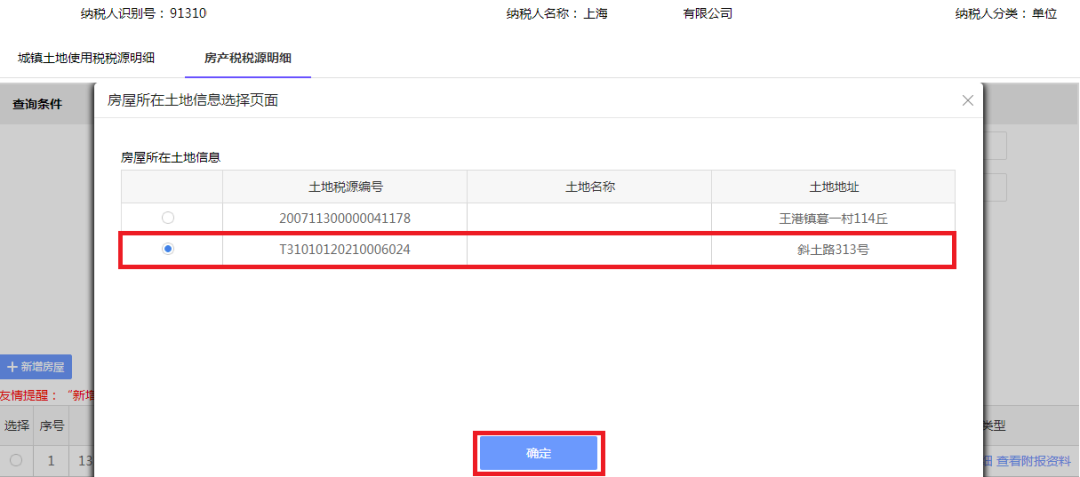Open the 房产税税源明细 tab
Screen dimensions: 1080x477
(x=248, y=58)
